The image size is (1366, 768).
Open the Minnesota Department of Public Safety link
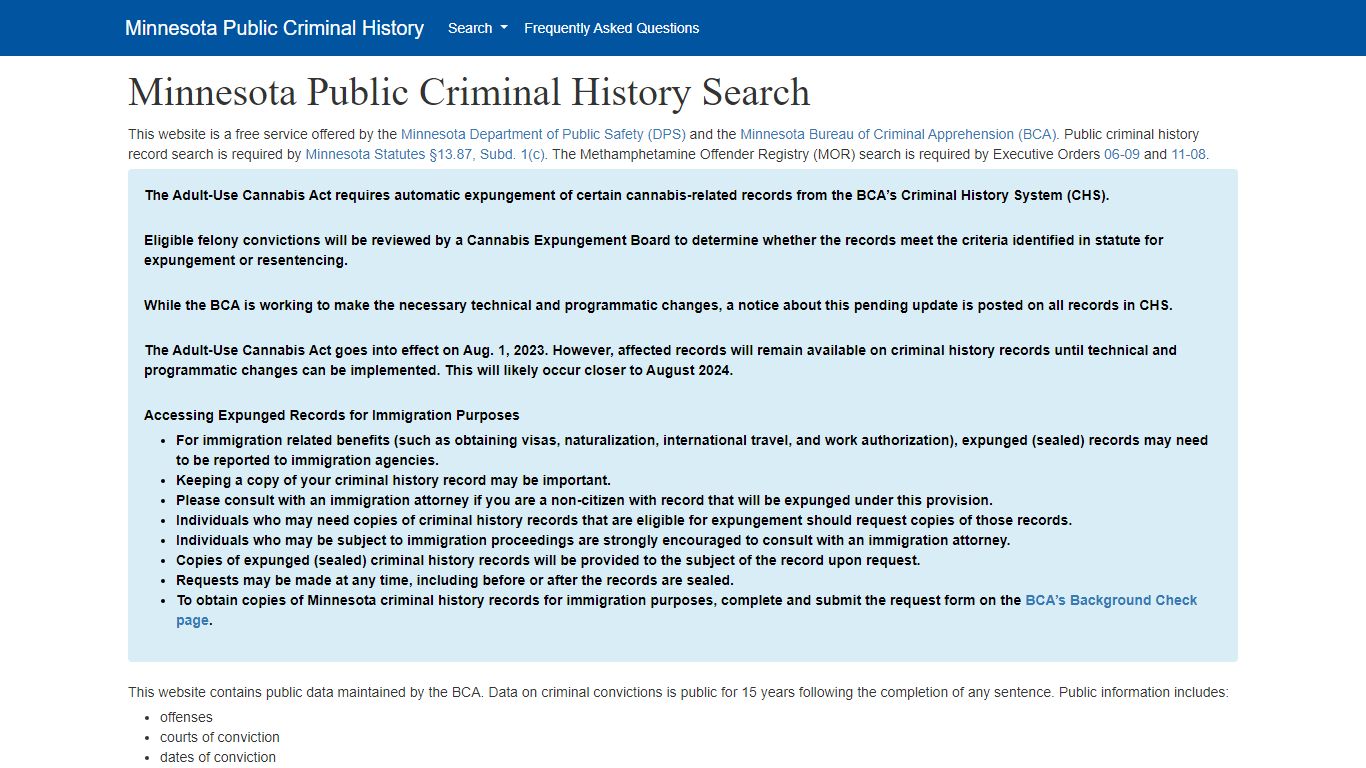point(543,134)
